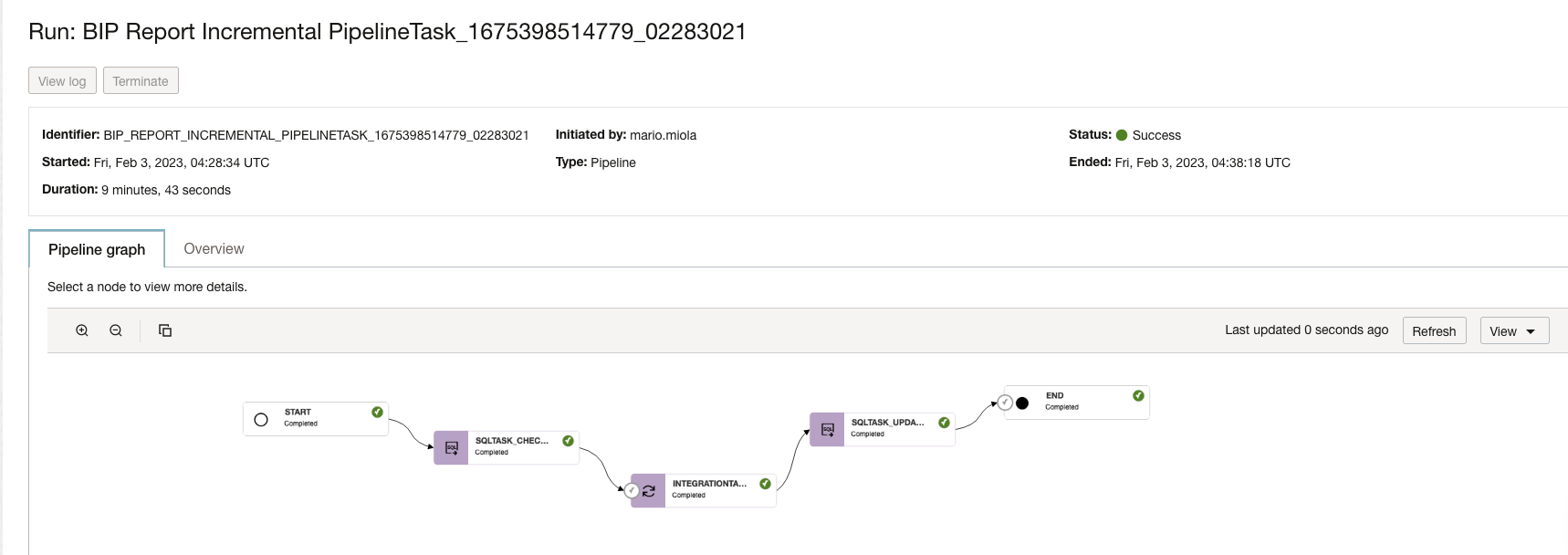Open the View dropdown in the graph toolbar
The width and height of the screenshot is (1568, 555).
click(1513, 330)
